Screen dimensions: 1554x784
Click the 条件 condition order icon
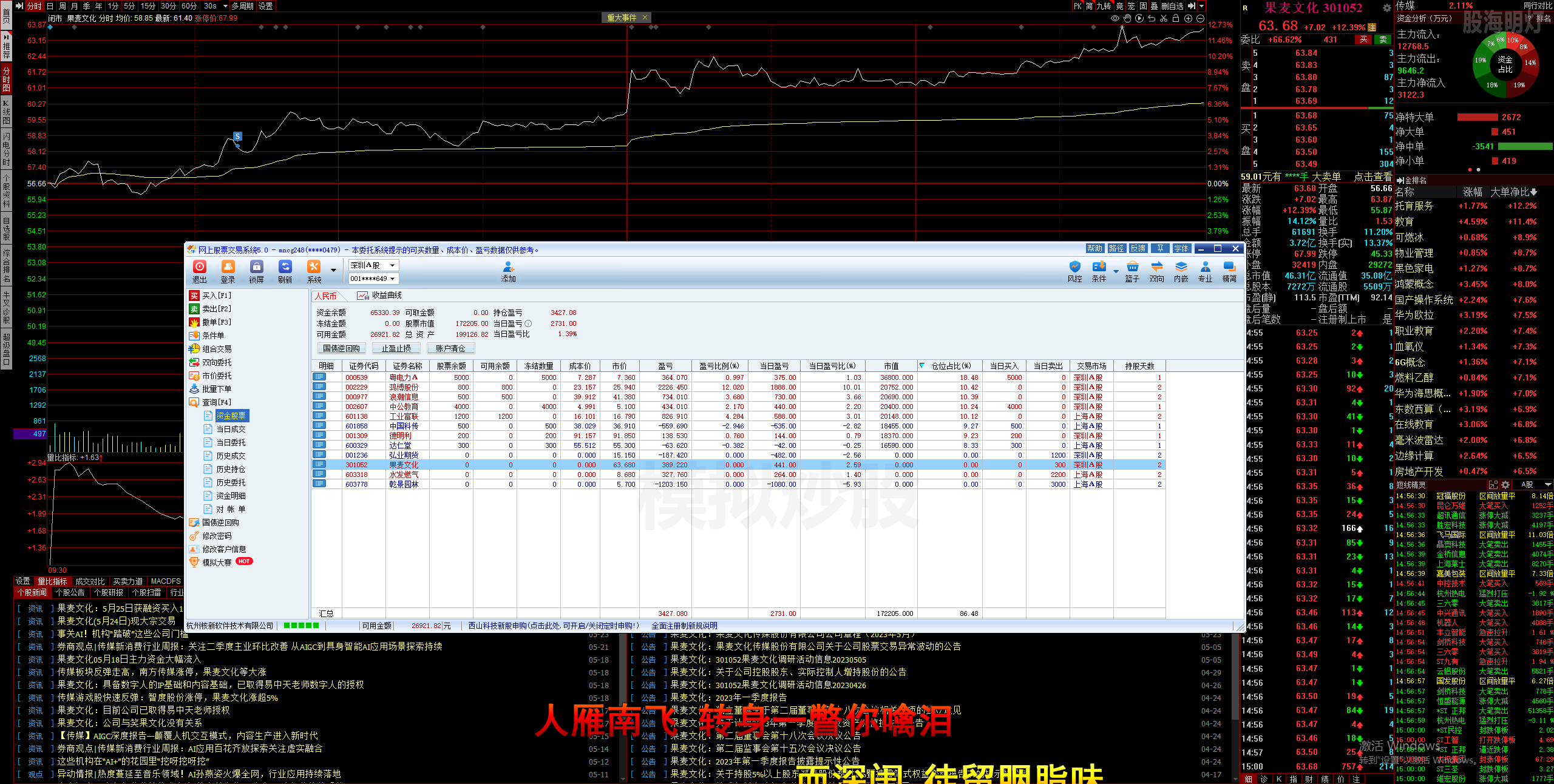1099,271
